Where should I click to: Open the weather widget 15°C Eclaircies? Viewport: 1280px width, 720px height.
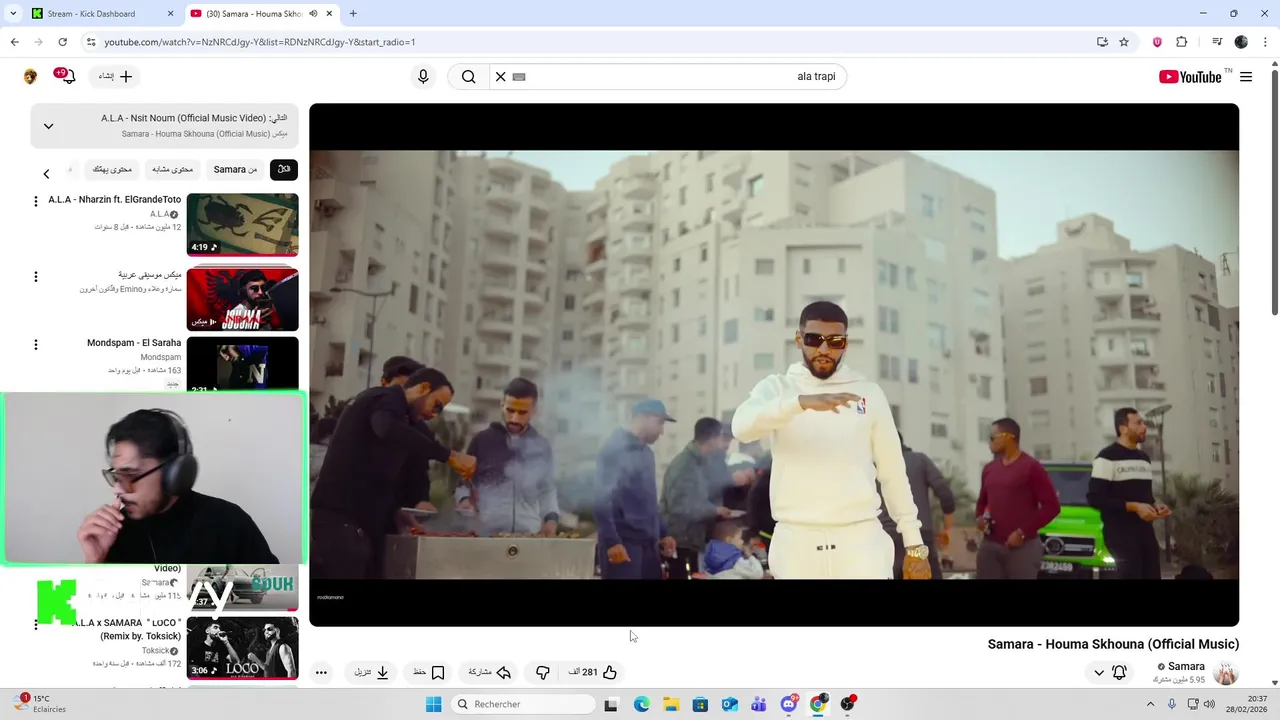click(40, 704)
